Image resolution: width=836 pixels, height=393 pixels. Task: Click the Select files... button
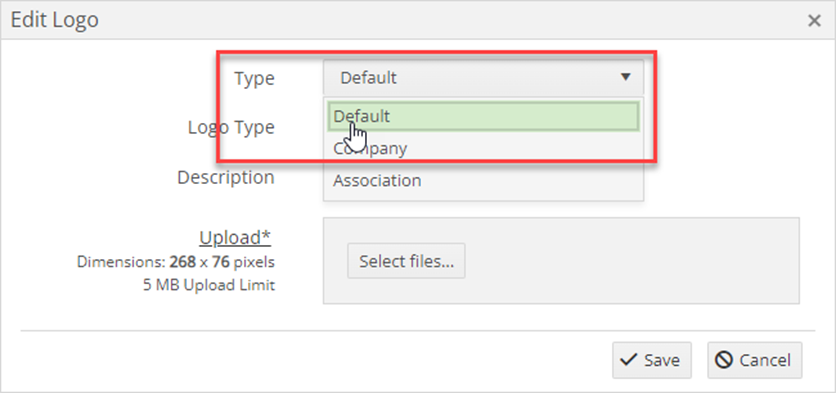click(406, 261)
